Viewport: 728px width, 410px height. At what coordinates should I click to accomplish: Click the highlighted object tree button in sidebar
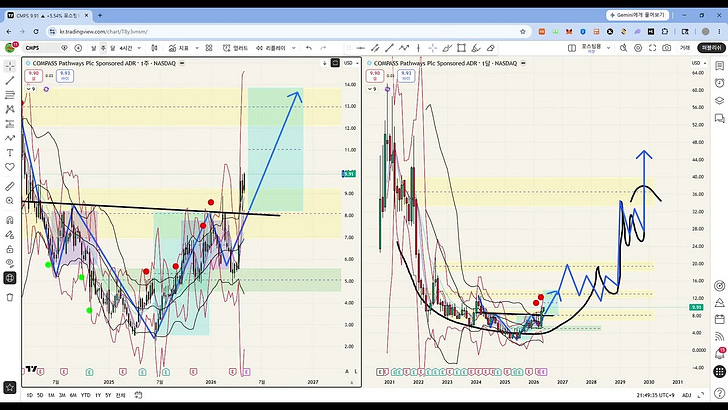10,278
